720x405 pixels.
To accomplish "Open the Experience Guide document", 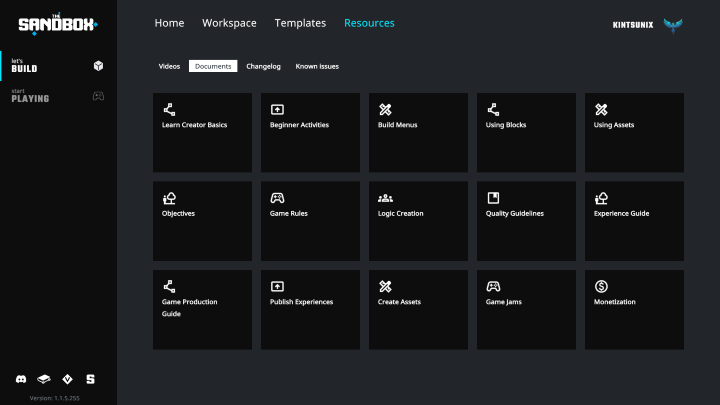I will [634, 221].
